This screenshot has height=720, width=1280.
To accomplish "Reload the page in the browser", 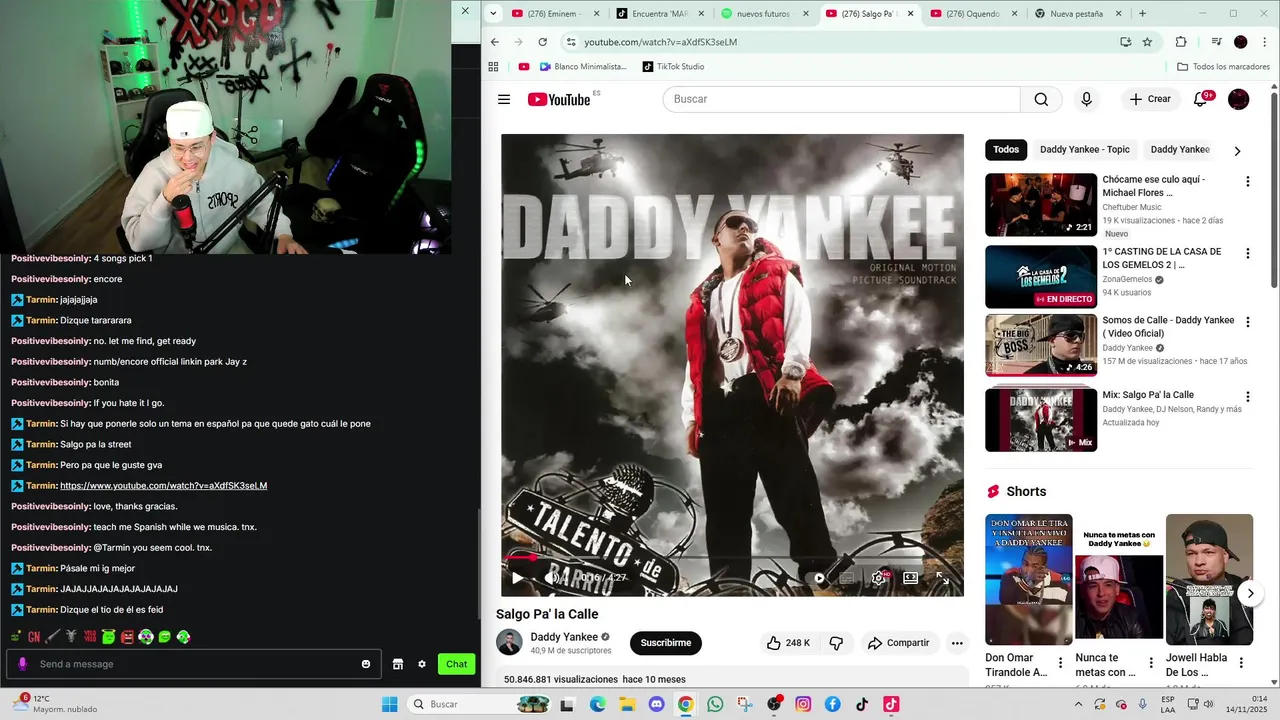I will pos(542,42).
